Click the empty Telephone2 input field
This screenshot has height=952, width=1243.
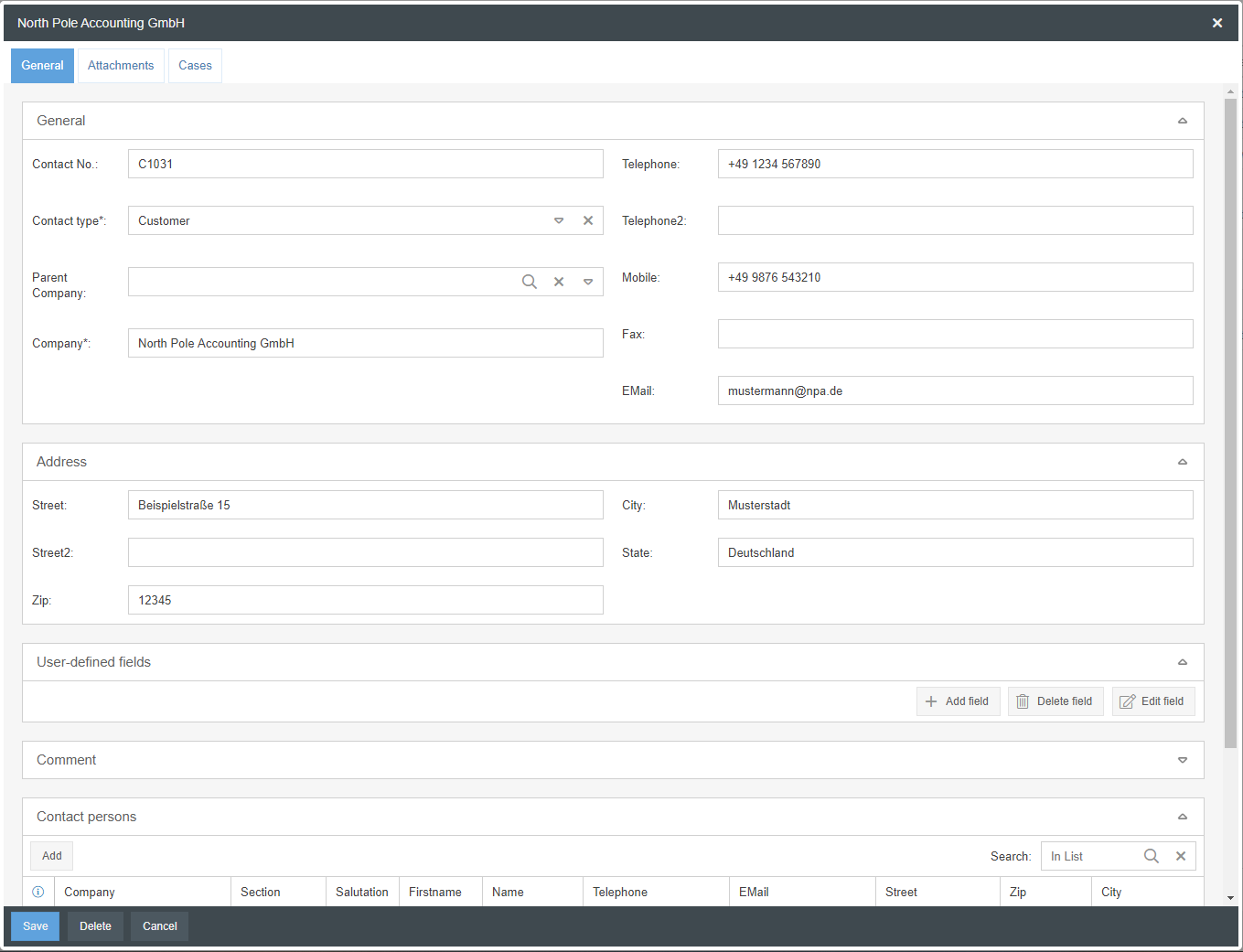pyautogui.click(x=956, y=220)
